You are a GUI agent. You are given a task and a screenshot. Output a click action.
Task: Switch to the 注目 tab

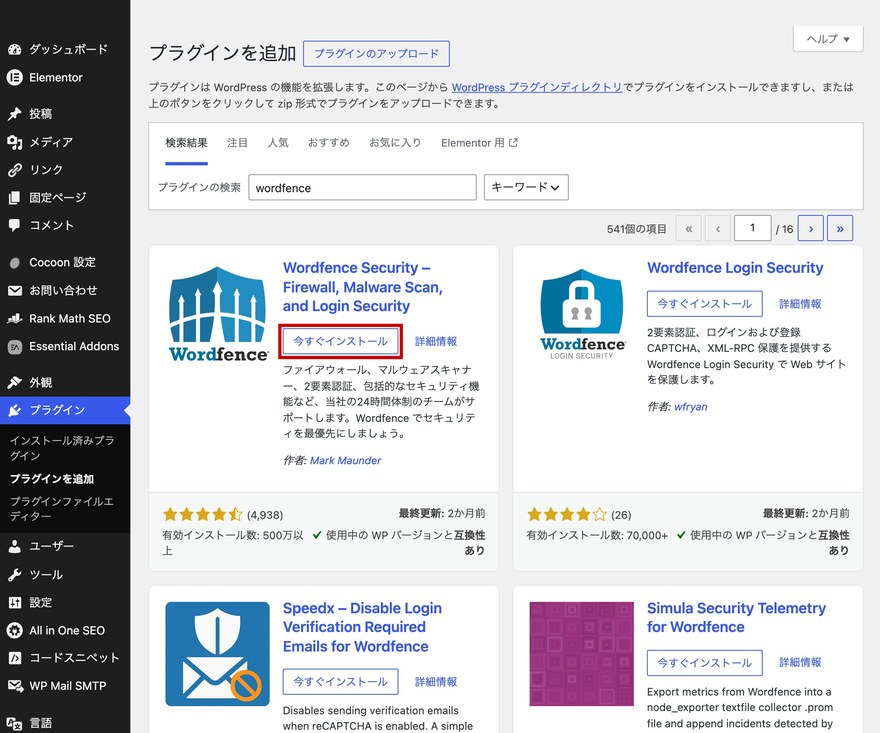[x=237, y=143]
